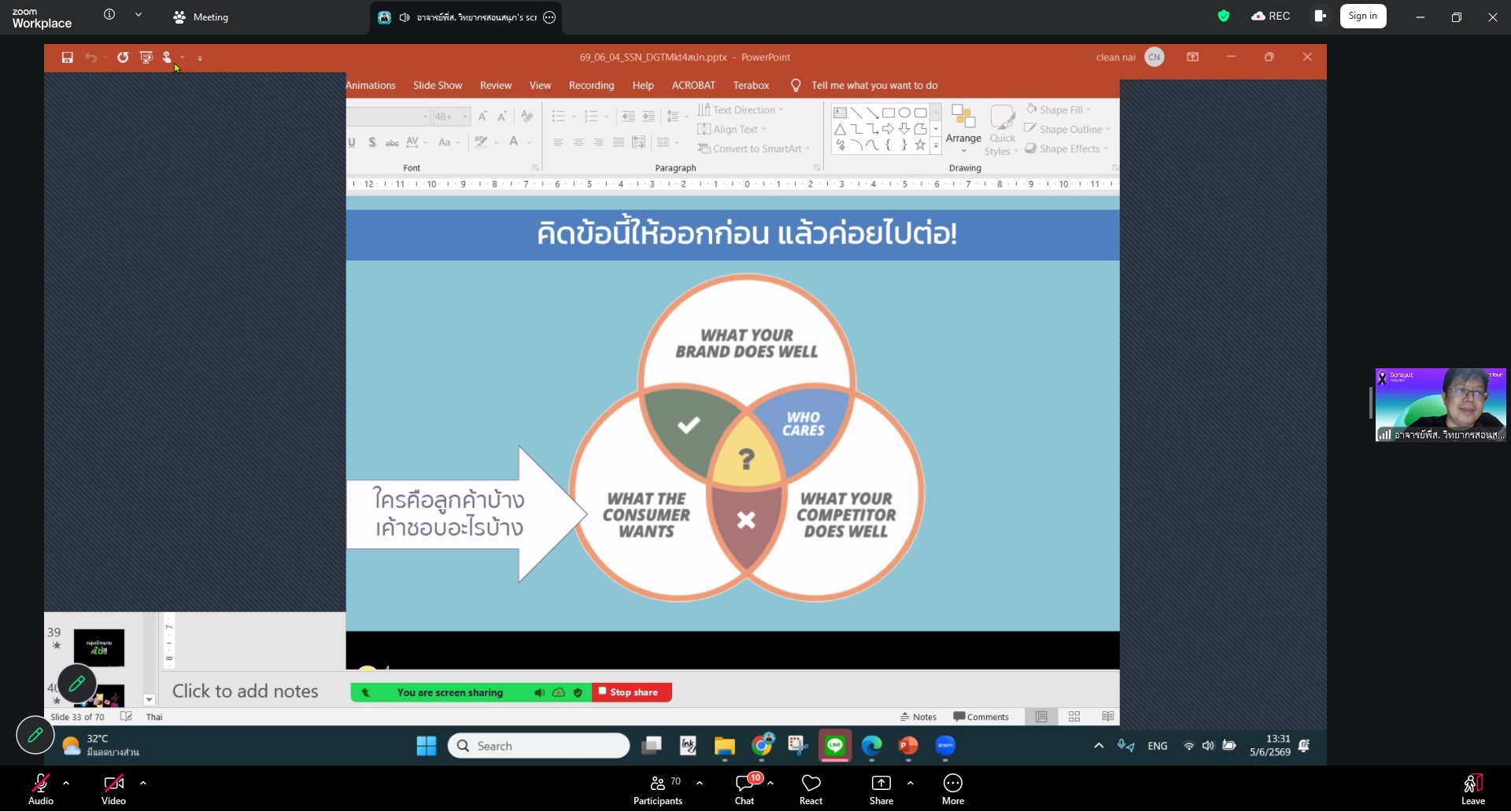
Task: Open Customize Quick Access Toolbar arrow
Action: point(200,58)
